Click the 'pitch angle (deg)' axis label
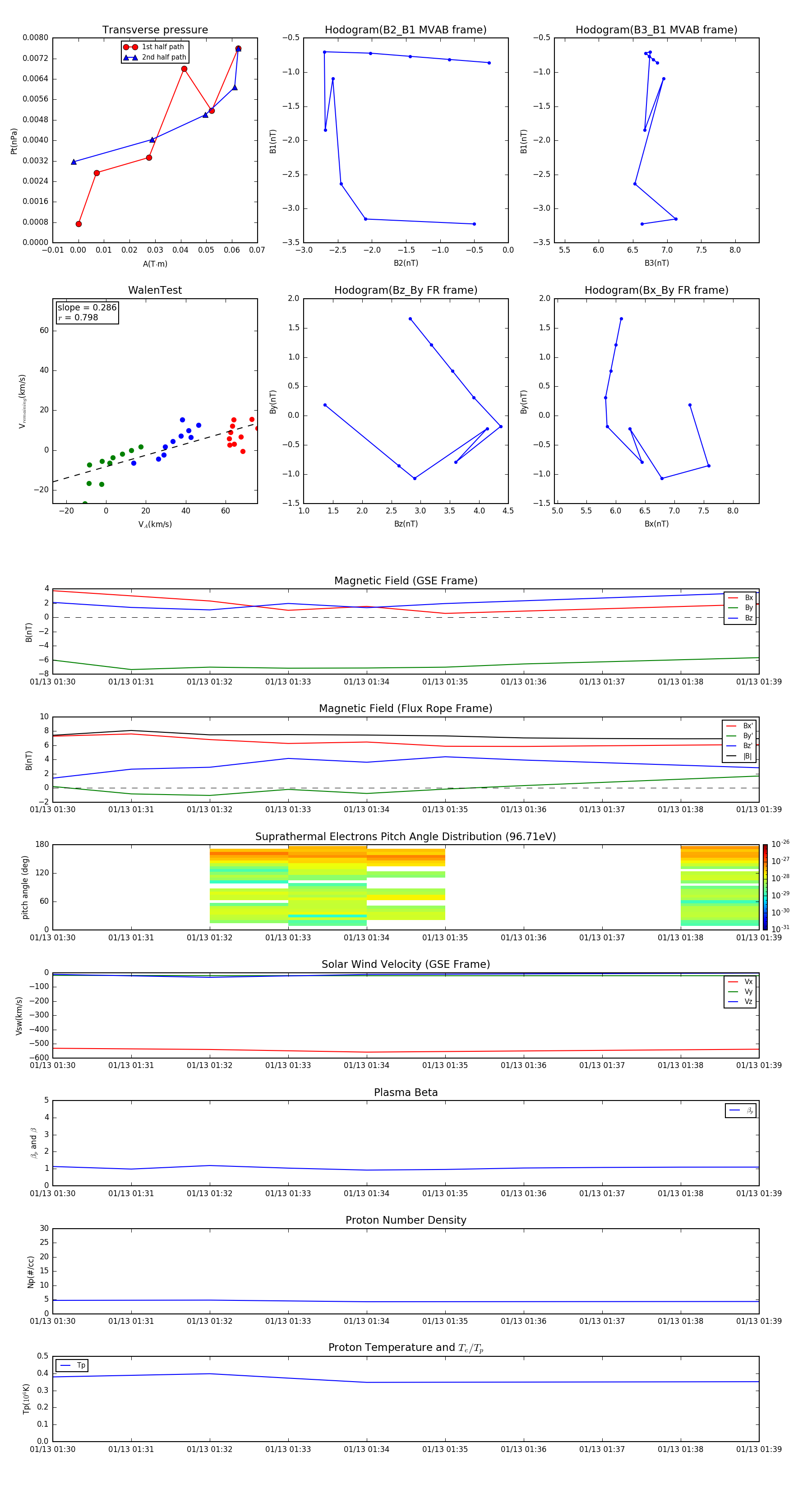This screenshot has width=812, height=1489. pos(25,887)
